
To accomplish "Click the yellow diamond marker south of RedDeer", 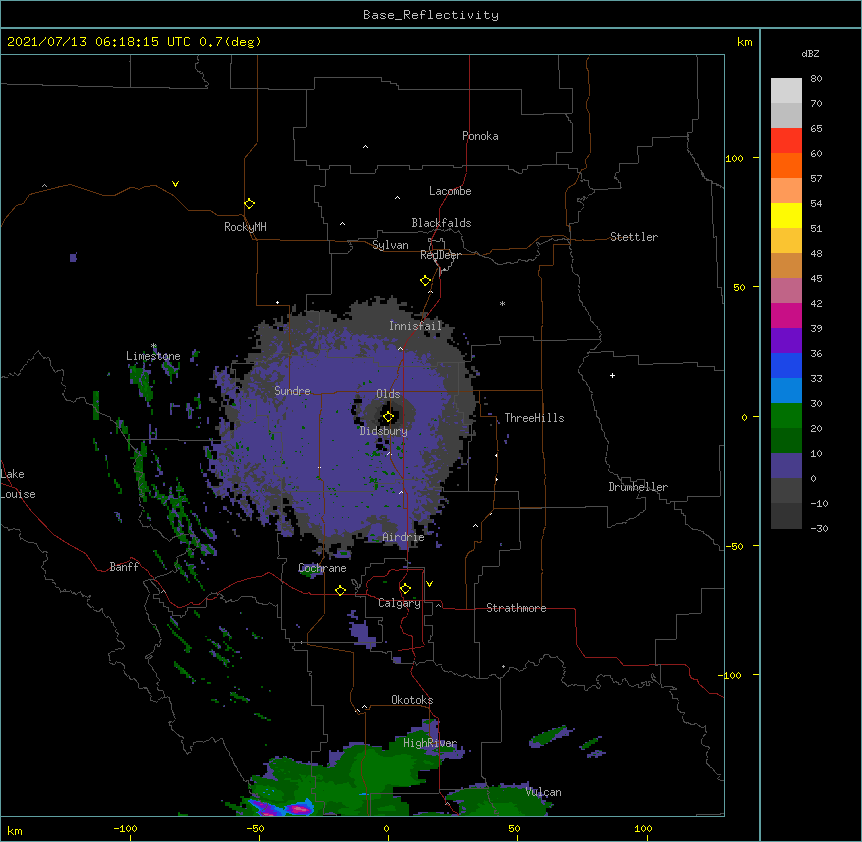I will (426, 281).
